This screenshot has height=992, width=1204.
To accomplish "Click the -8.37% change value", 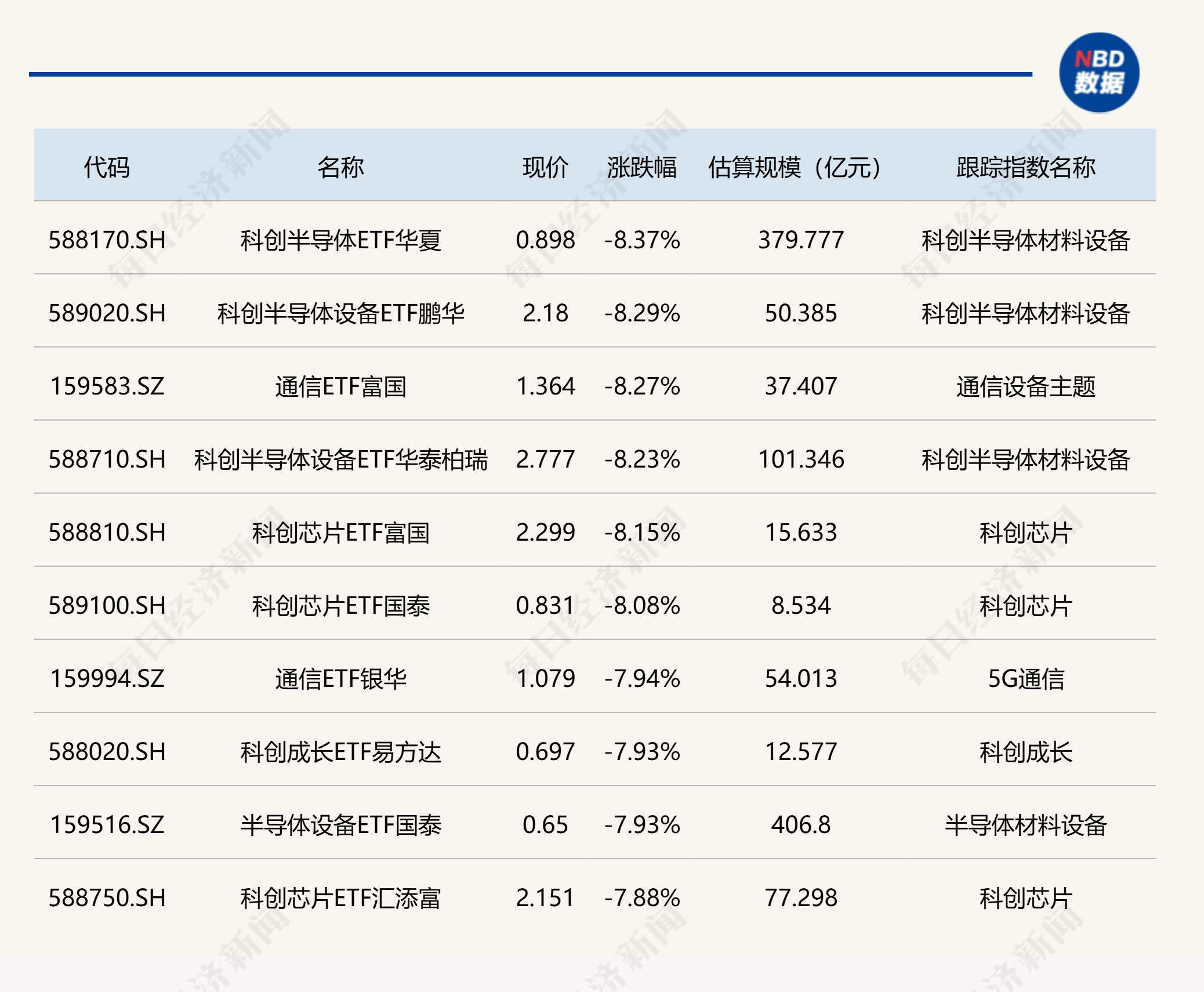I will pyautogui.click(x=642, y=240).
